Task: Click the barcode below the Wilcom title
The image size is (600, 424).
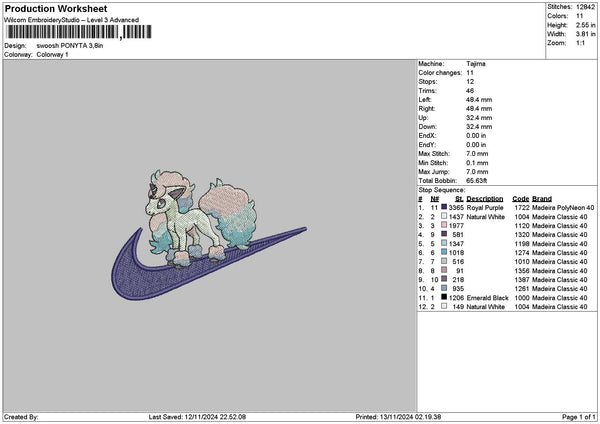Action: (x=79, y=32)
